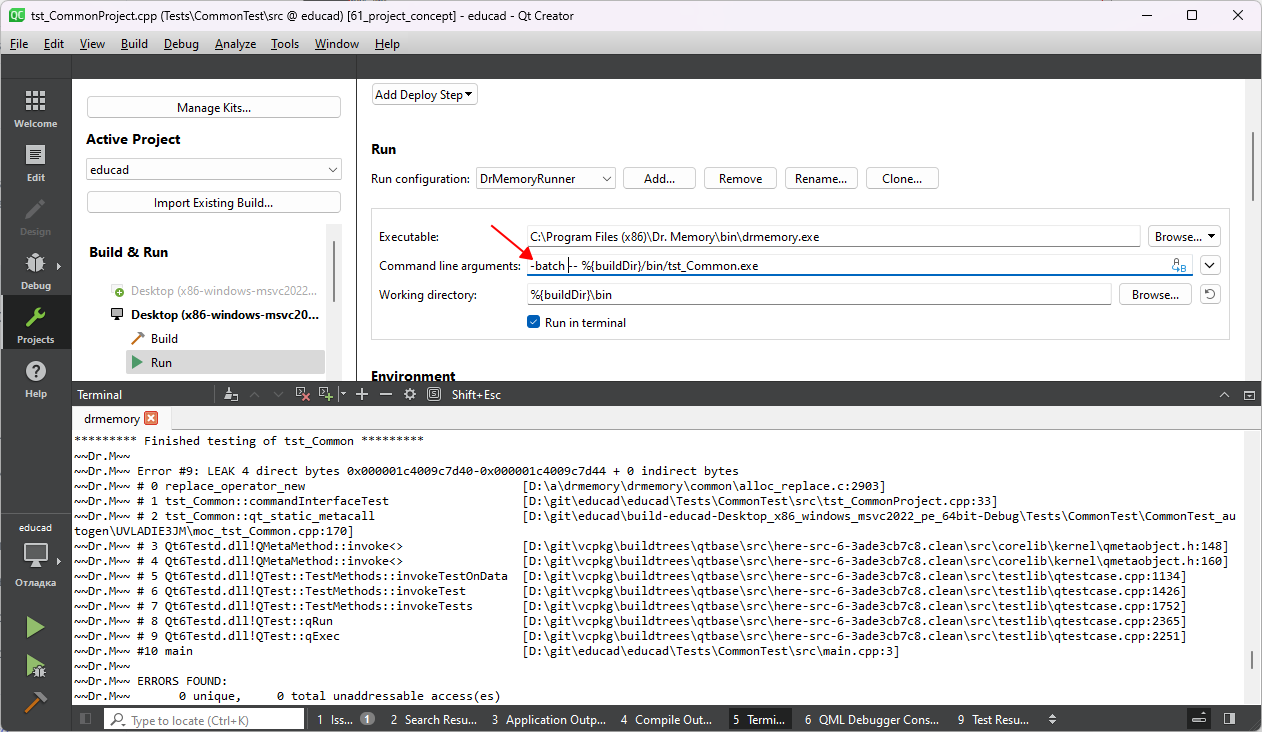Close the current terminal using the red-x icon
Screen dimensions: 1262x732
(303, 395)
